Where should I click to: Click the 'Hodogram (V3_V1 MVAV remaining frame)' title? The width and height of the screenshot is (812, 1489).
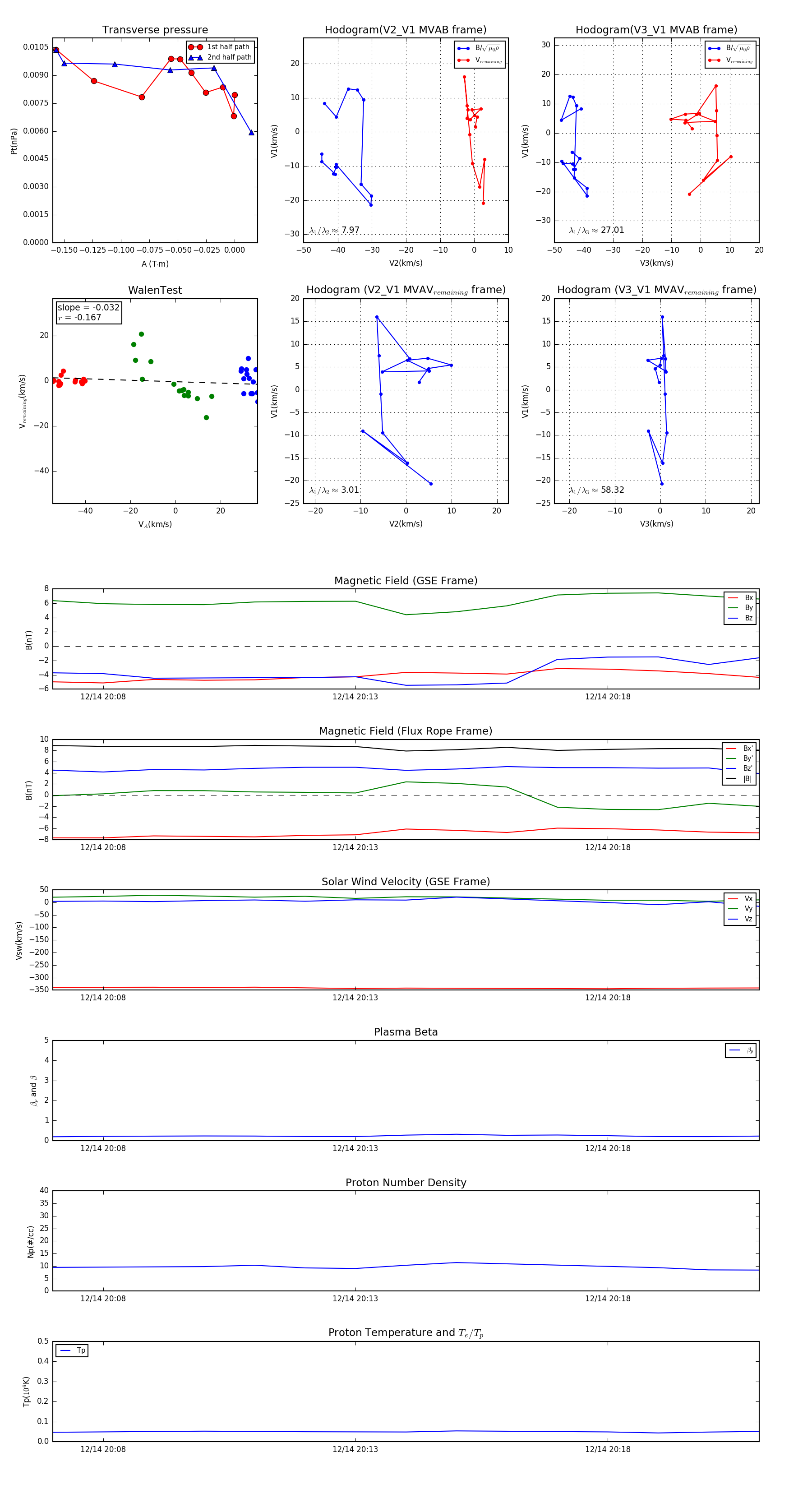pos(656,290)
